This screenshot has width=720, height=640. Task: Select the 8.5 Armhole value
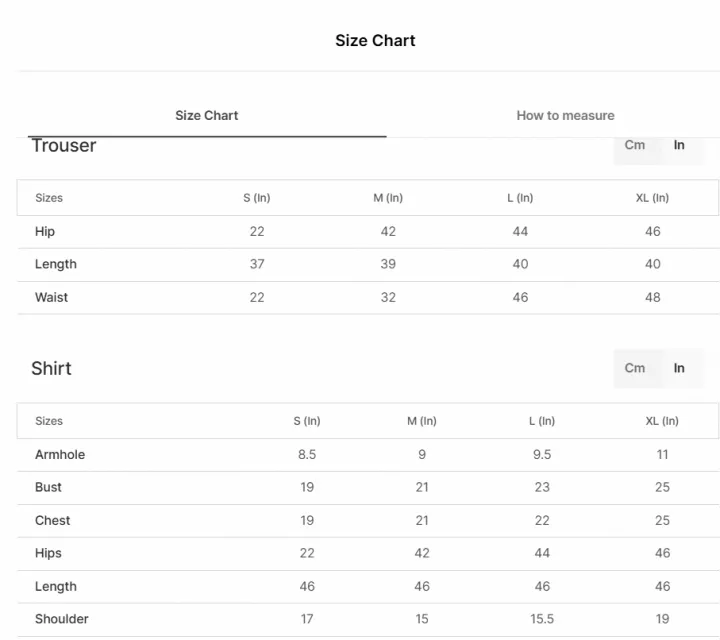coord(307,454)
